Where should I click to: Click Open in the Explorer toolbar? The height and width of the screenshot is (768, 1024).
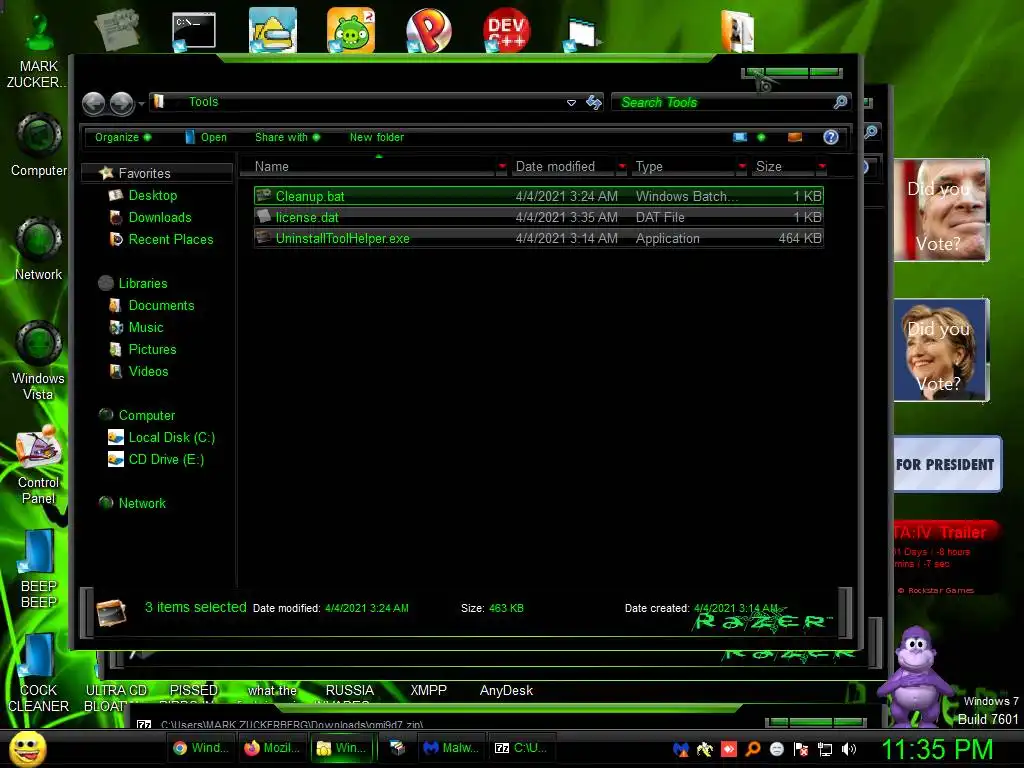(206, 137)
